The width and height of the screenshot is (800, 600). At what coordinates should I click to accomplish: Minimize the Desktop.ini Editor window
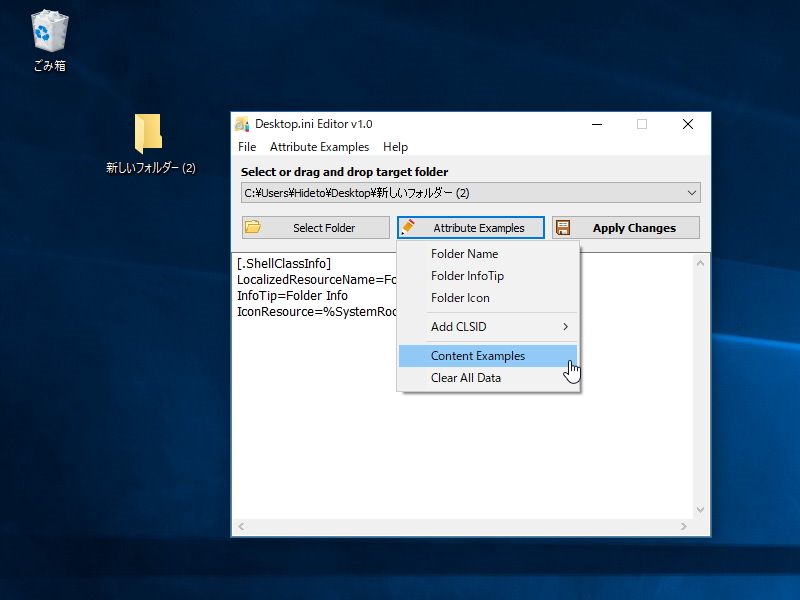point(597,124)
